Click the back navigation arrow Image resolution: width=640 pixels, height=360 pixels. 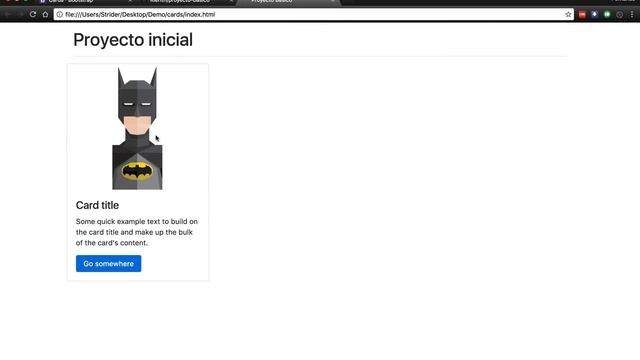tap(8, 14)
